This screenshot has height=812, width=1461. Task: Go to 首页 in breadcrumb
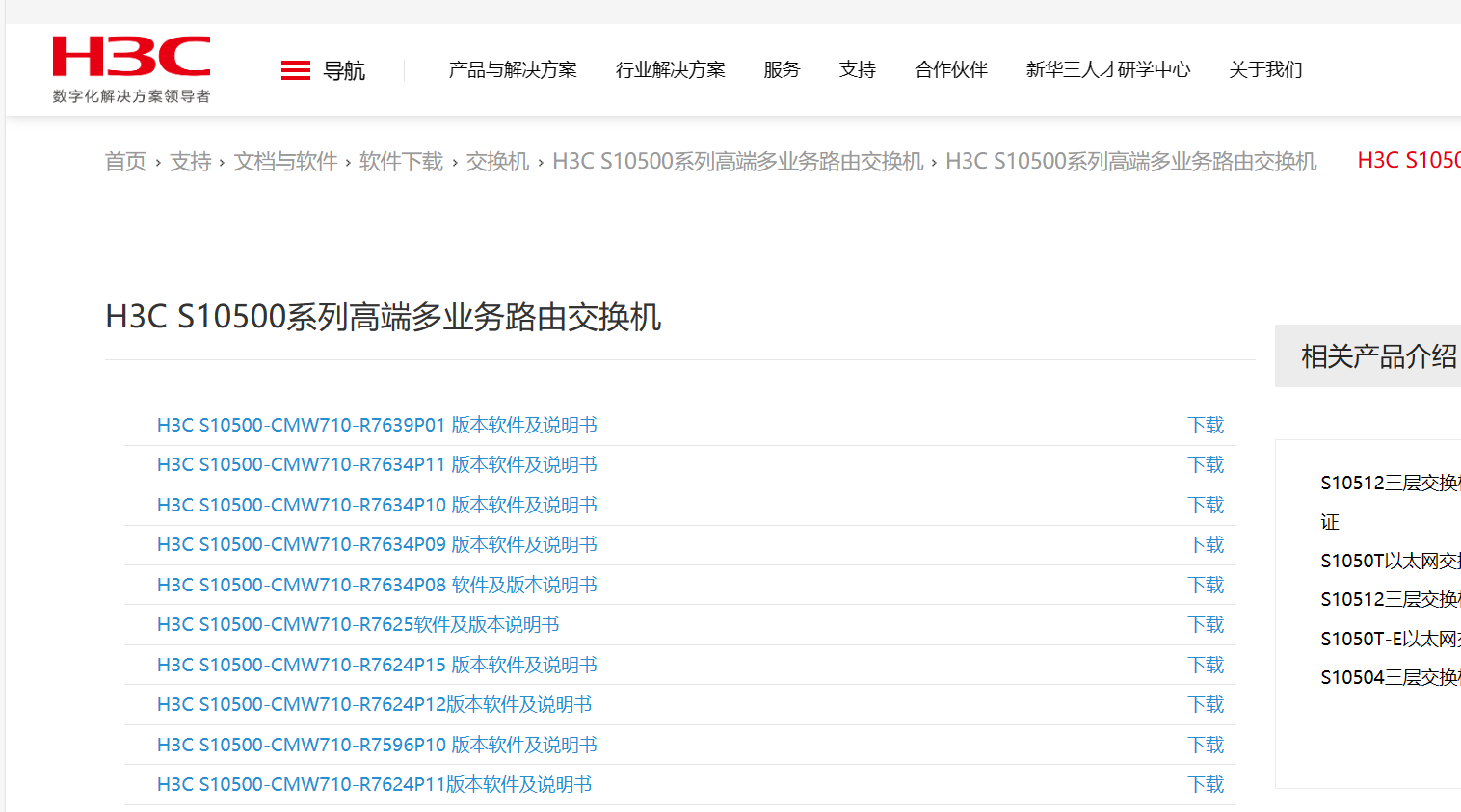coord(125,162)
